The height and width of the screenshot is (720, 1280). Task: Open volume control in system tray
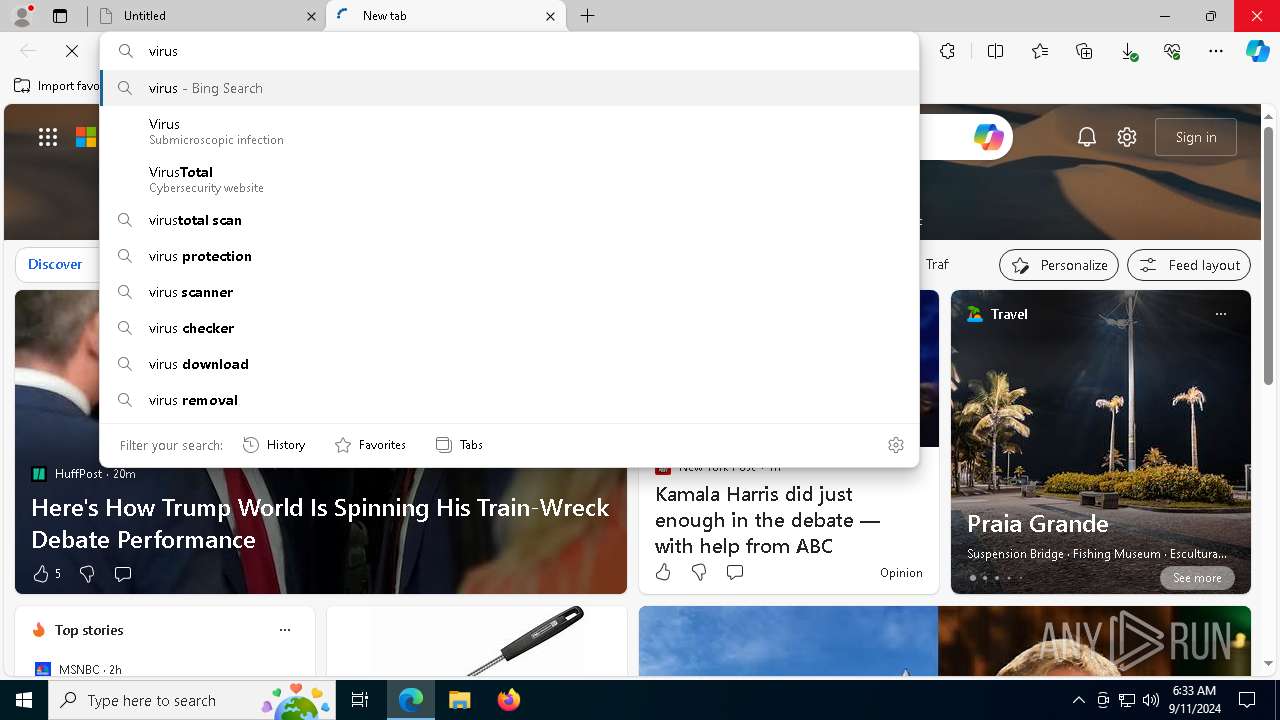pyautogui.click(x=1150, y=700)
